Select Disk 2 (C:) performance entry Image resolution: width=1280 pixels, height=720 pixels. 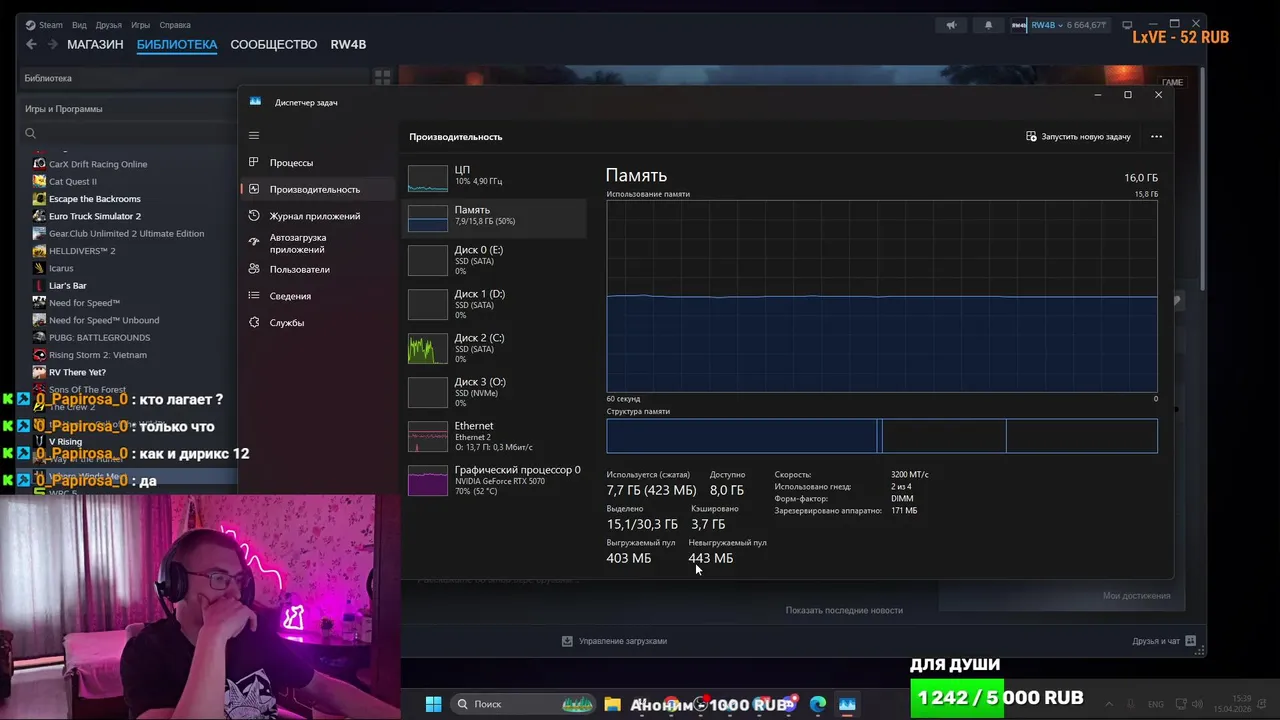pyautogui.click(x=494, y=348)
